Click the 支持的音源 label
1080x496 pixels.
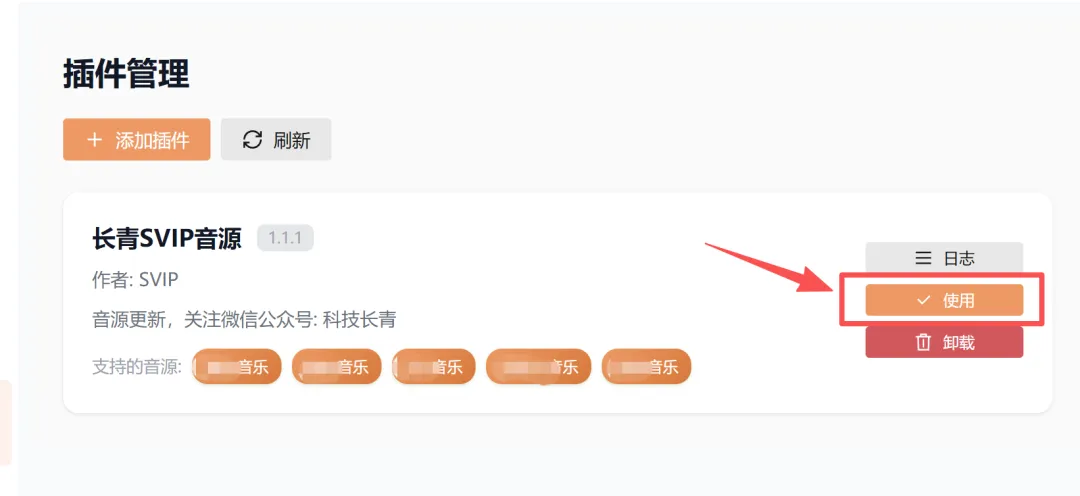[136, 366]
